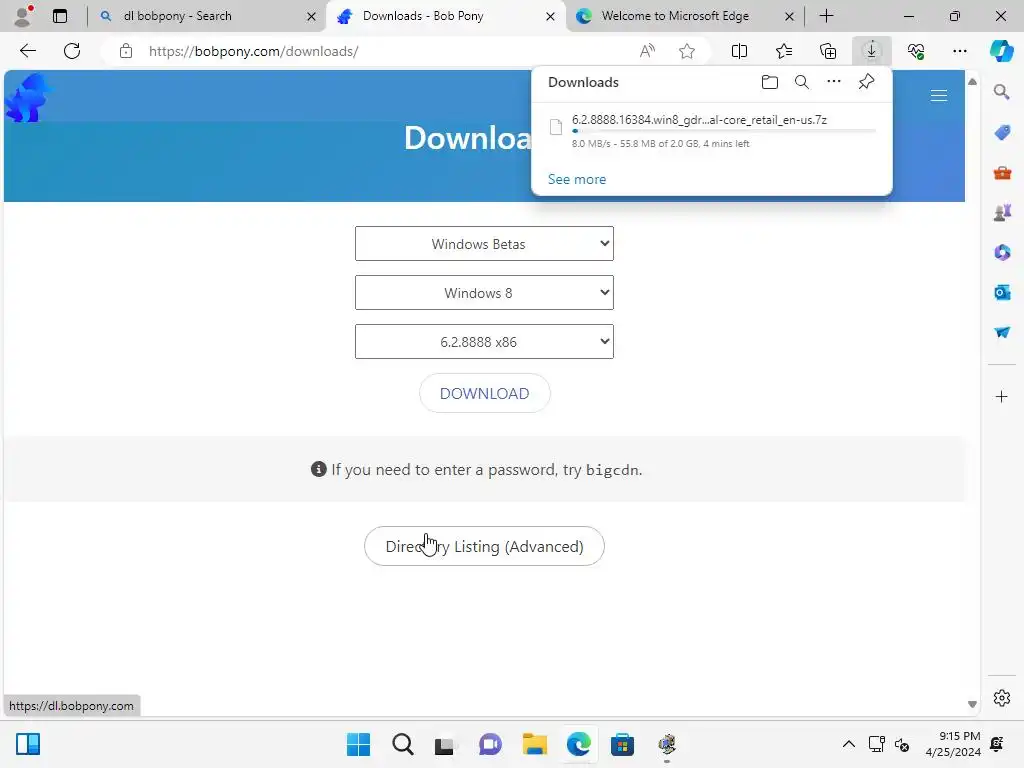Open Windows Start menu
The height and width of the screenshot is (768, 1024).
click(x=358, y=744)
